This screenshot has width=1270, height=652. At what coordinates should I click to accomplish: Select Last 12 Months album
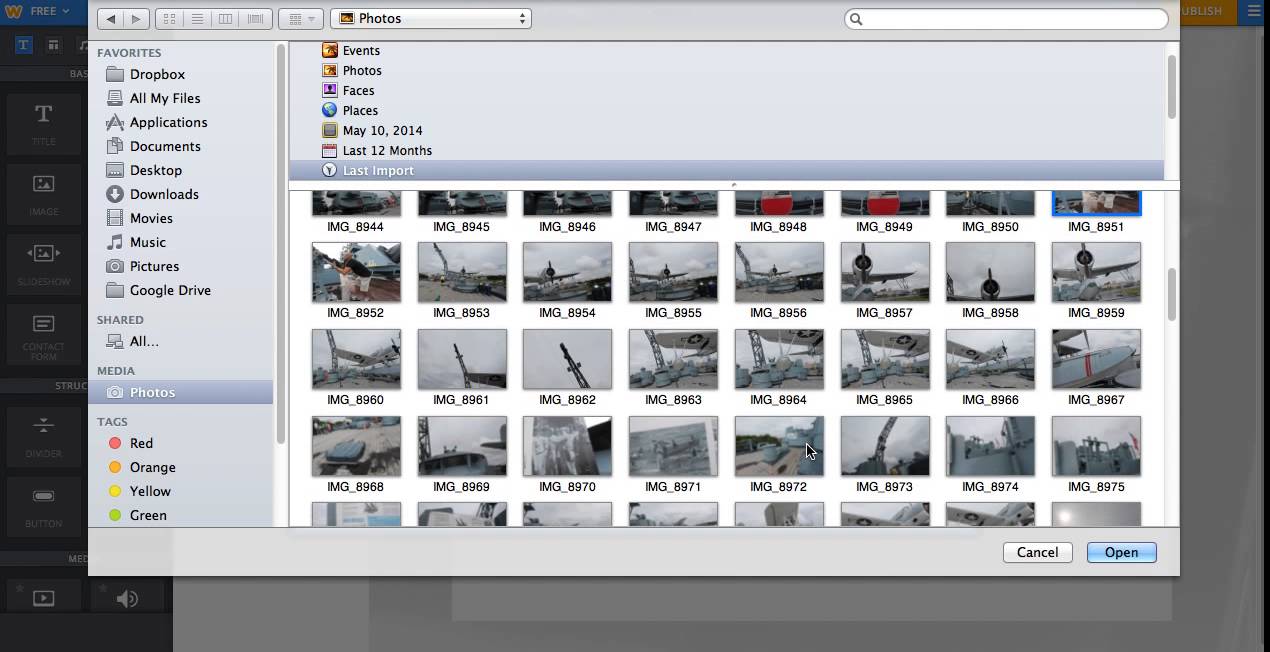coord(387,150)
